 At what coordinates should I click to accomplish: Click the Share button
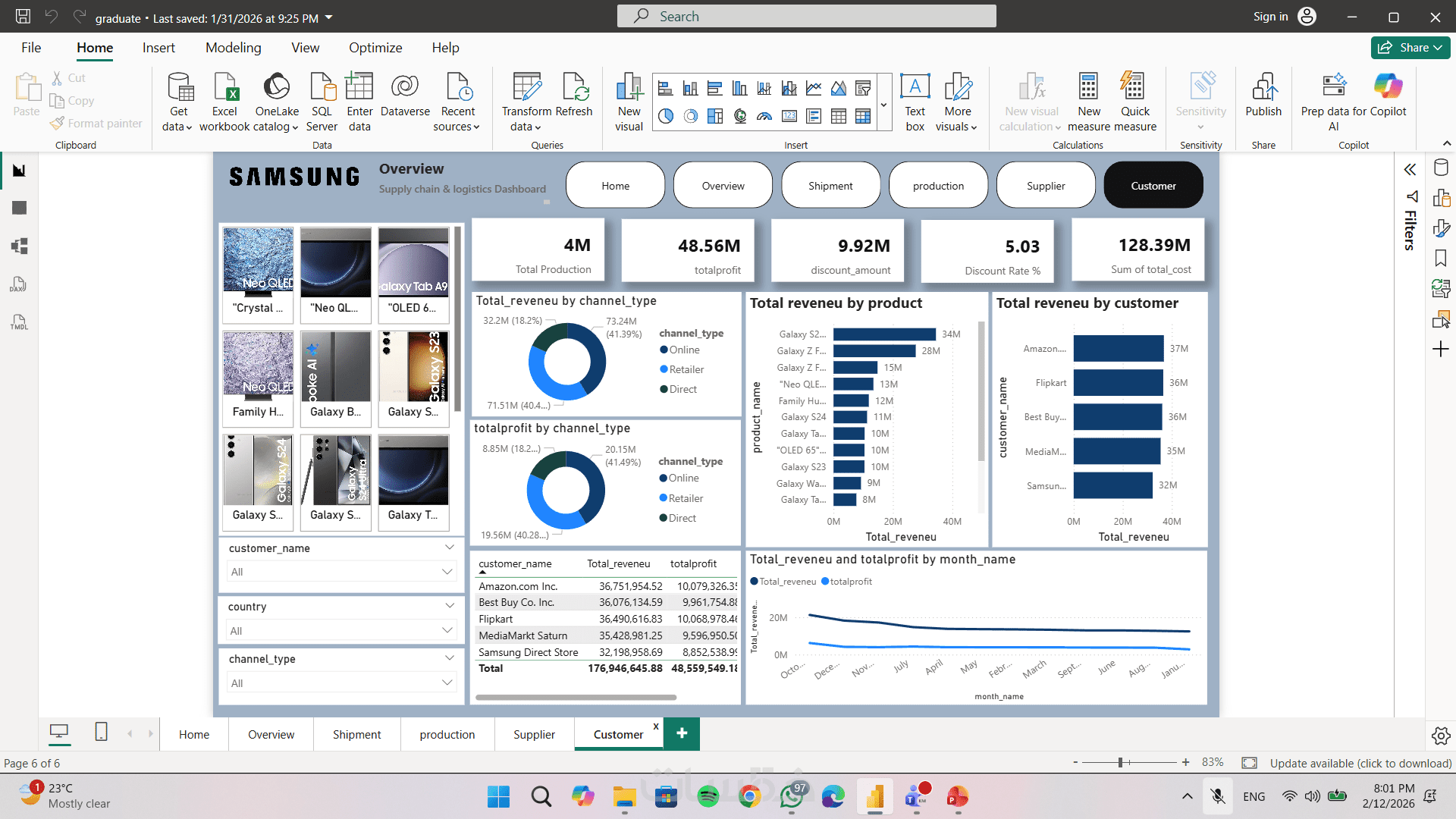point(1410,48)
